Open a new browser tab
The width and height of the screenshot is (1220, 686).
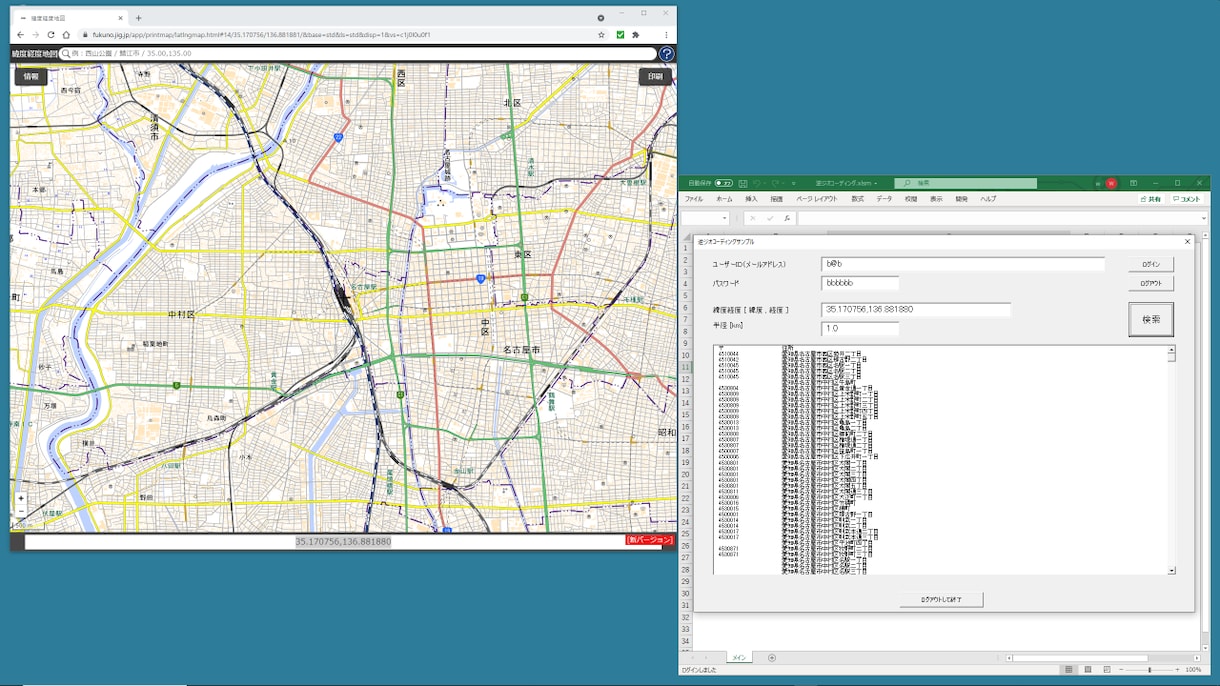click(x=138, y=18)
